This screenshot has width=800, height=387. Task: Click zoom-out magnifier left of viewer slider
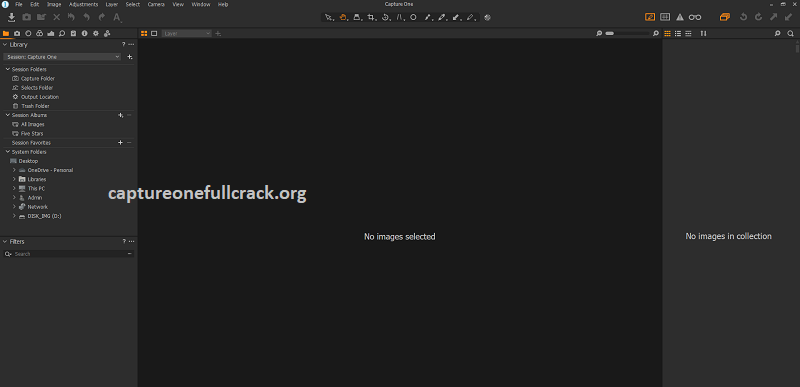tap(599, 34)
